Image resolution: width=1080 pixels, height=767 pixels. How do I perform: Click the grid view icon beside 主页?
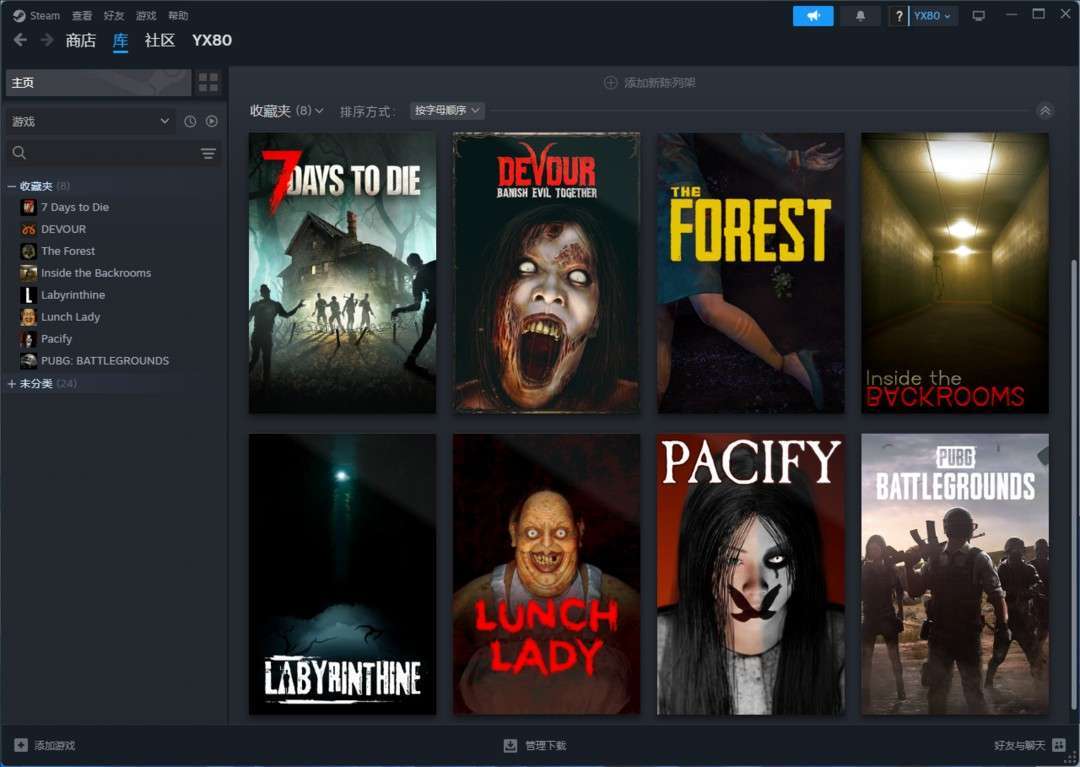pos(208,82)
